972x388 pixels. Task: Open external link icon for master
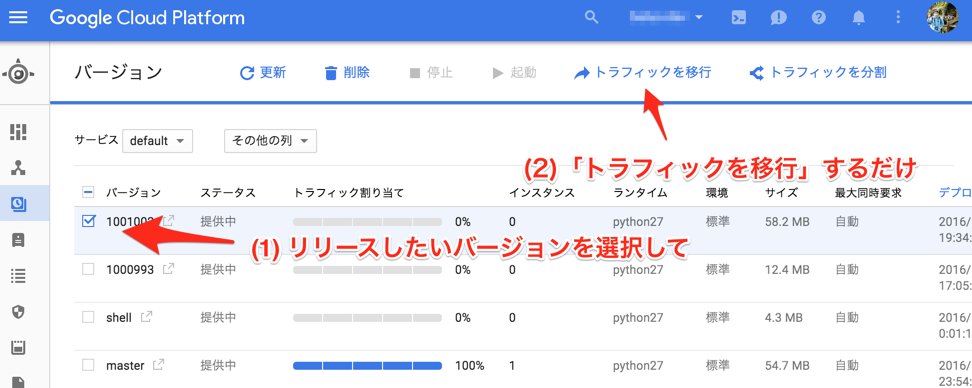(x=159, y=366)
